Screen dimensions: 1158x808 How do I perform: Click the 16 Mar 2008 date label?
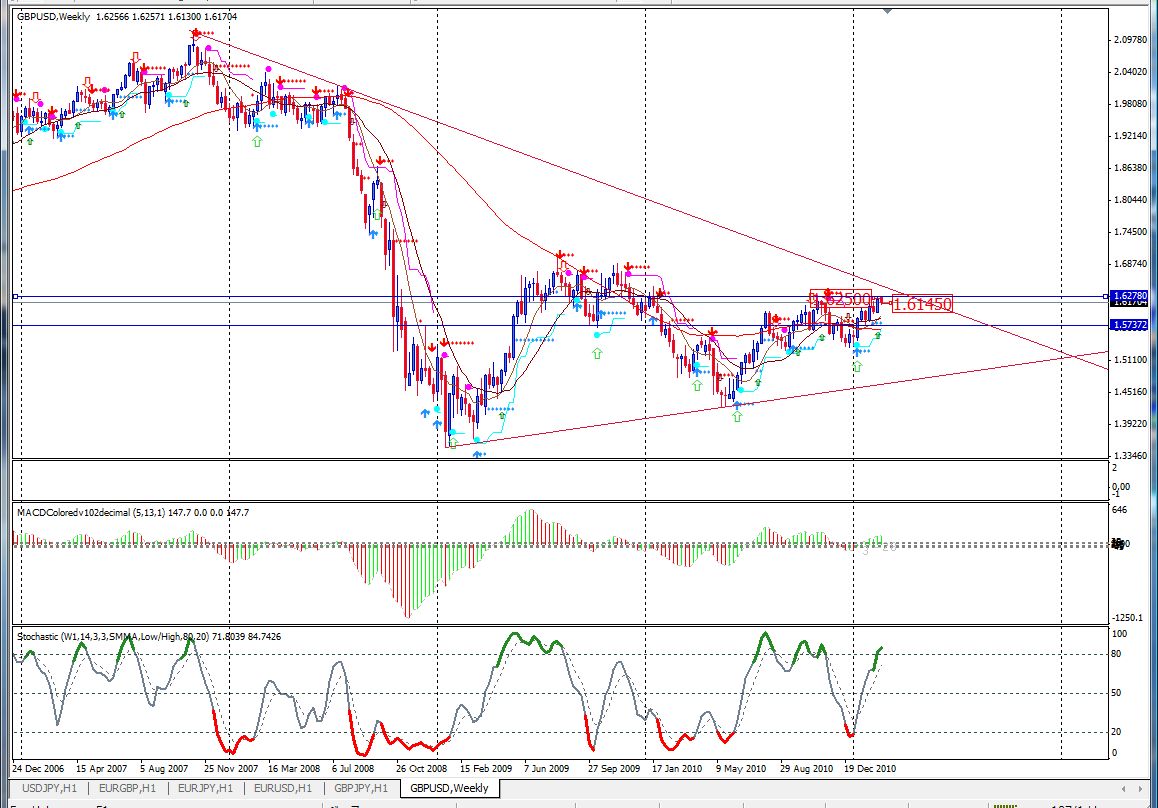click(294, 768)
